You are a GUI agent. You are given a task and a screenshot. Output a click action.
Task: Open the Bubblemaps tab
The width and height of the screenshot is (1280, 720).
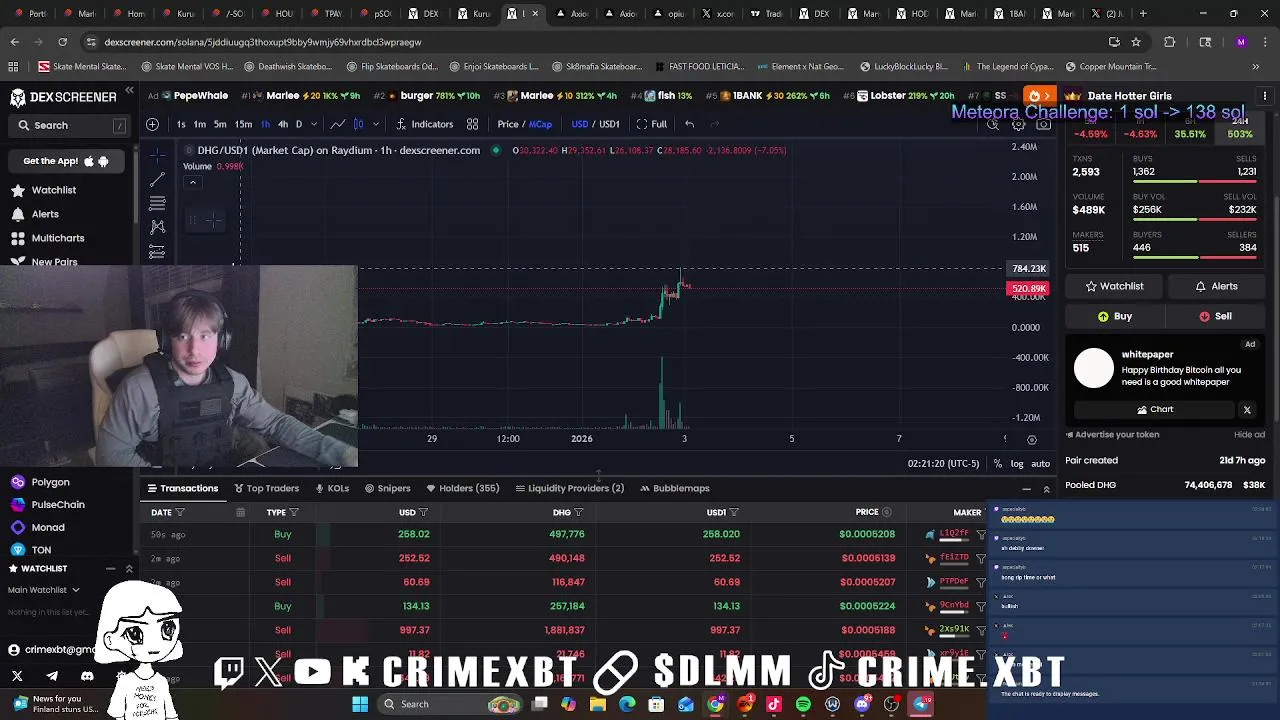point(674,488)
